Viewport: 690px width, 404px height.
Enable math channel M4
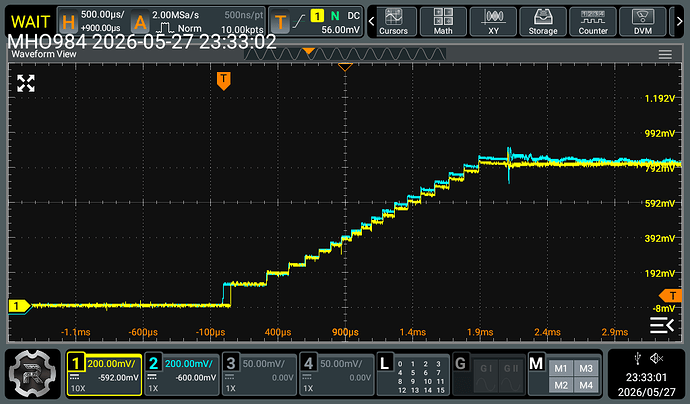tap(586, 385)
